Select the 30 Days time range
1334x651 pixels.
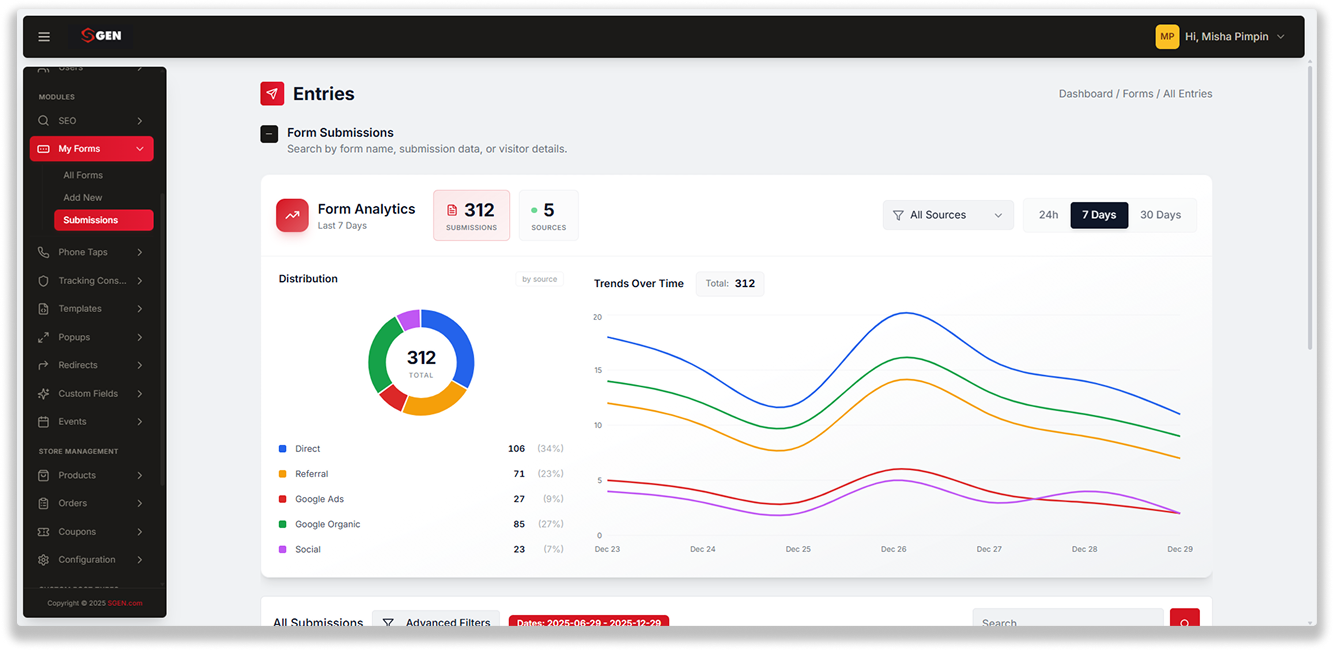pyautogui.click(x=1160, y=215)
